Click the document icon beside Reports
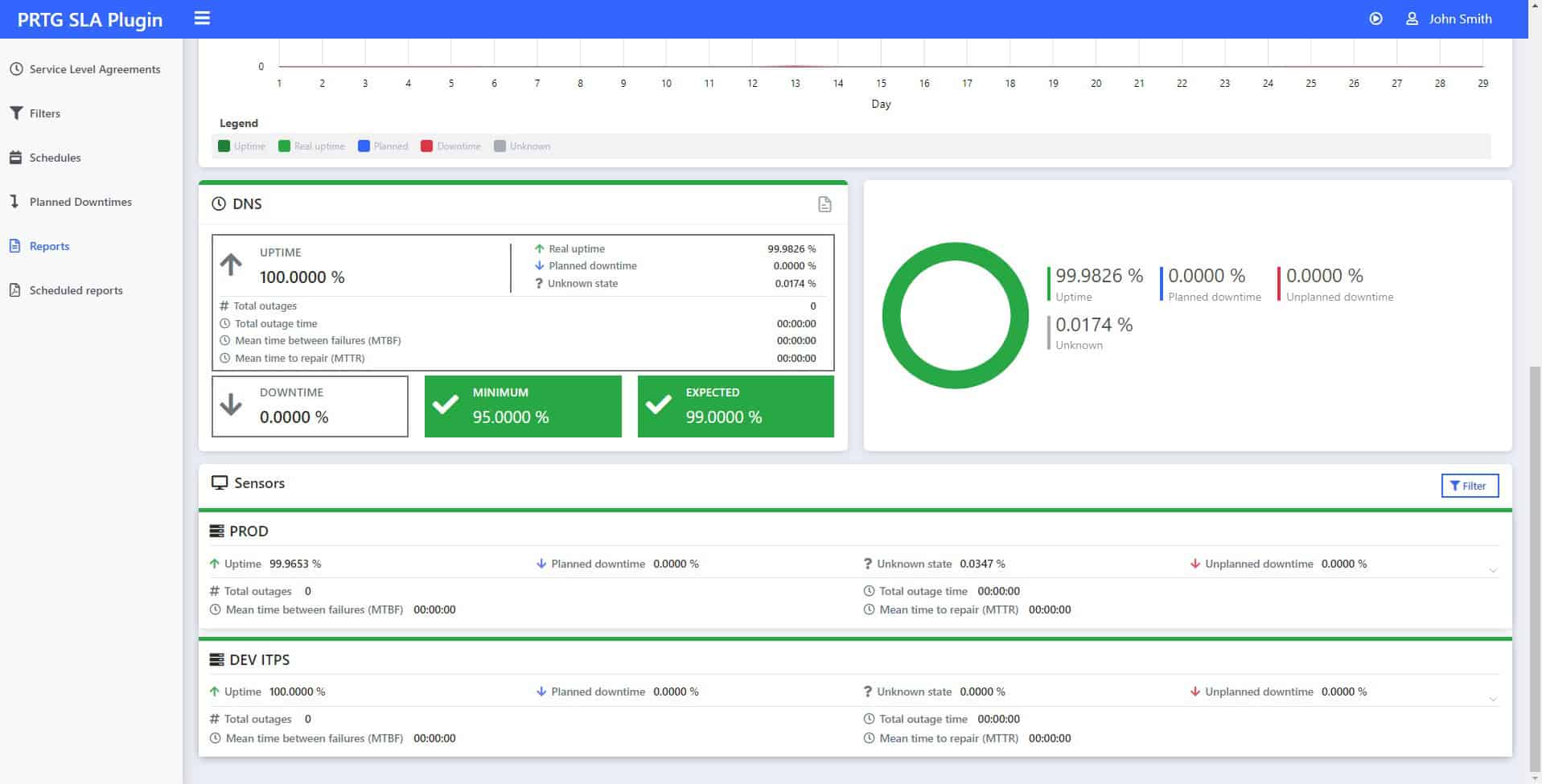1542x784 pixels. pyautogui.click(x=14, y=246)
